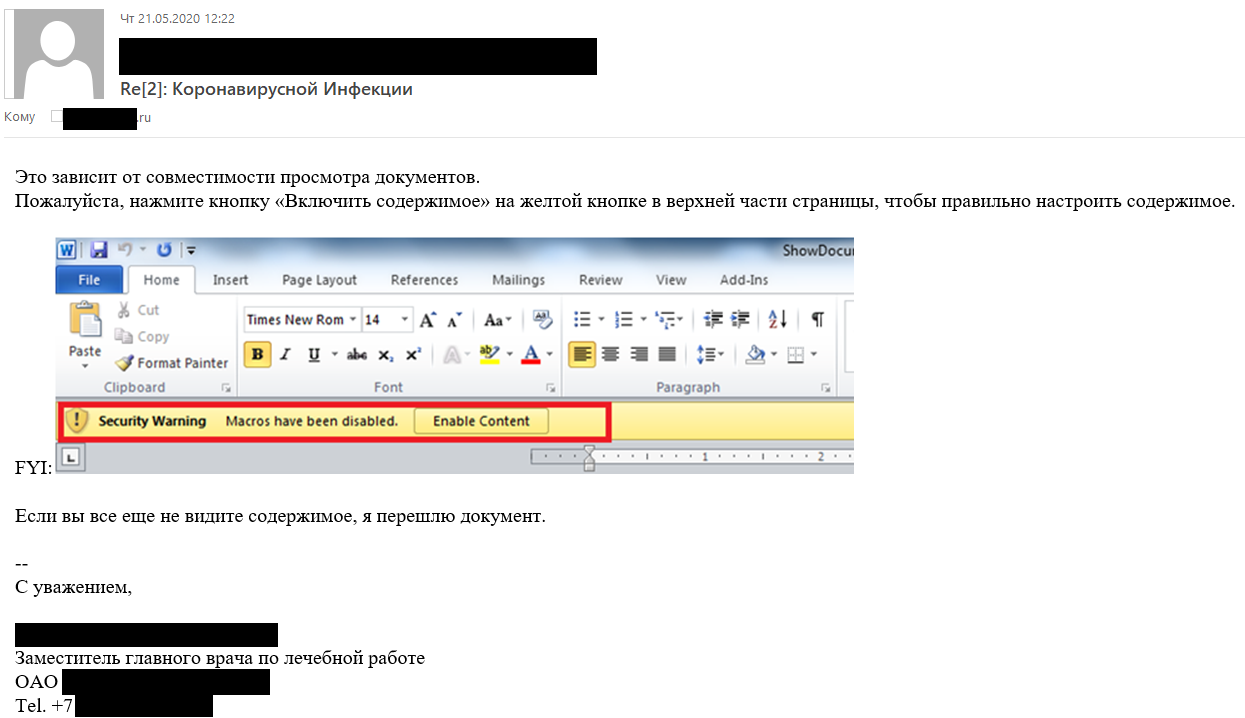Toggle Bold formatting
This screenshot has width=1245, height=718.
tap(257, 354)
